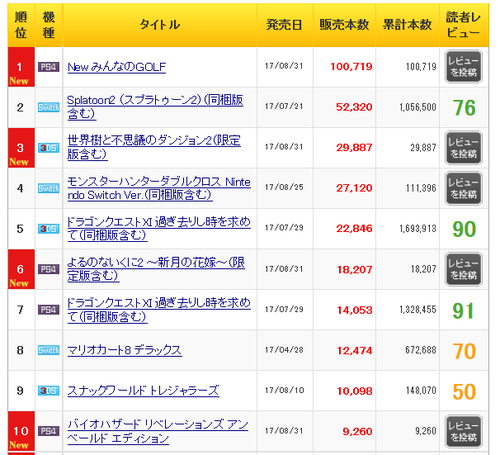Click the 読者レビュー column header

point(464,25)
